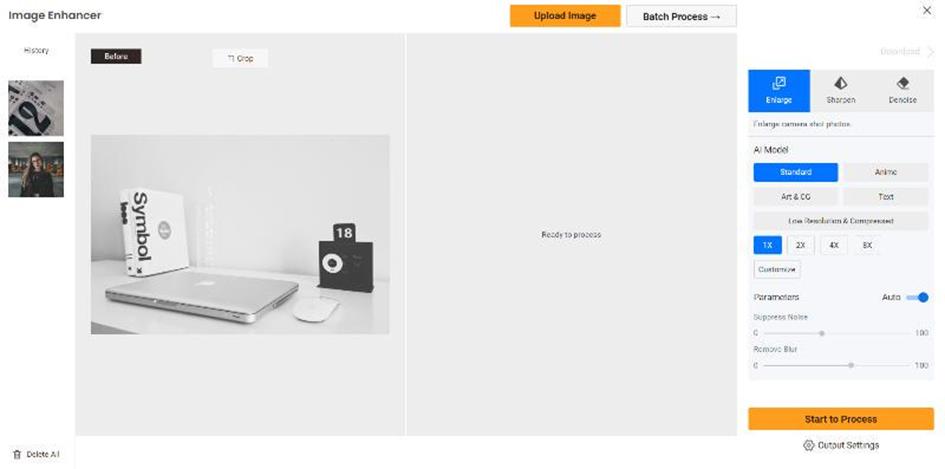Select the Text AI model

point(885,197)
